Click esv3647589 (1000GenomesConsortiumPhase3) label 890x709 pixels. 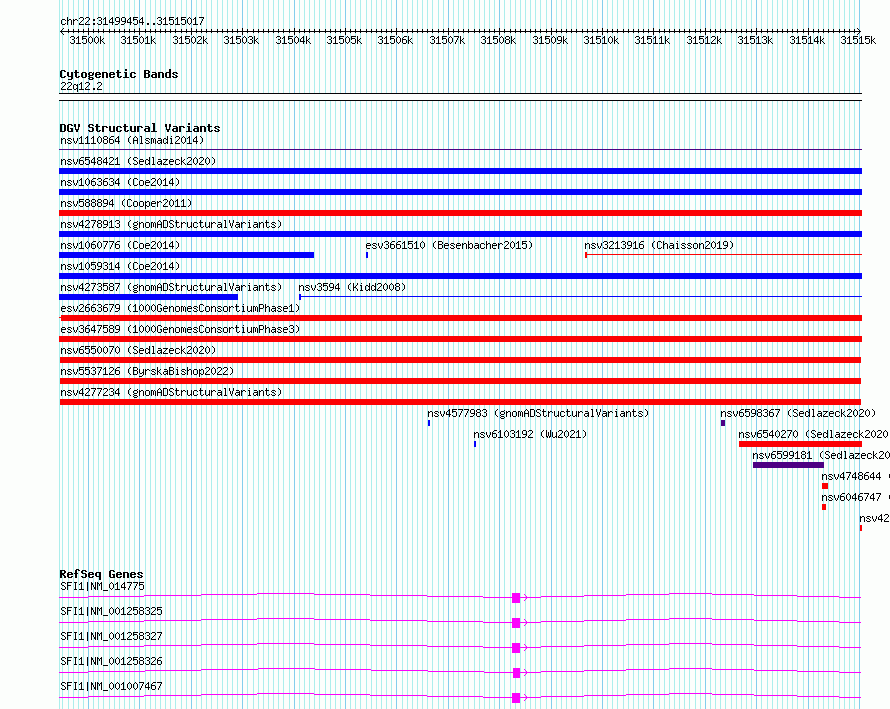point(180,329)
